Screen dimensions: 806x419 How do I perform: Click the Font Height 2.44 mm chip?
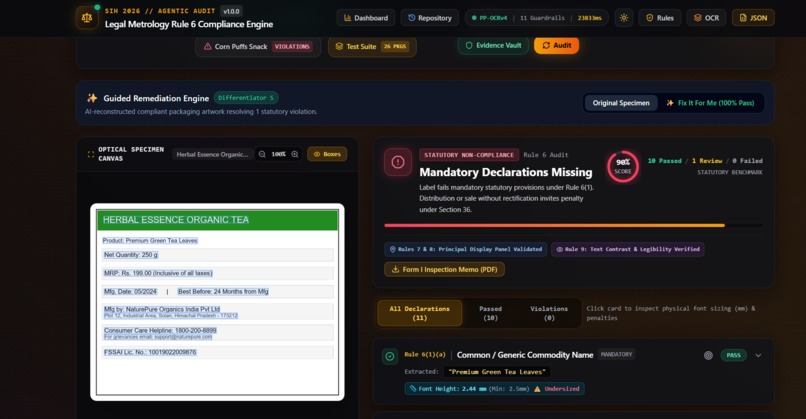(x=494, y=389)
